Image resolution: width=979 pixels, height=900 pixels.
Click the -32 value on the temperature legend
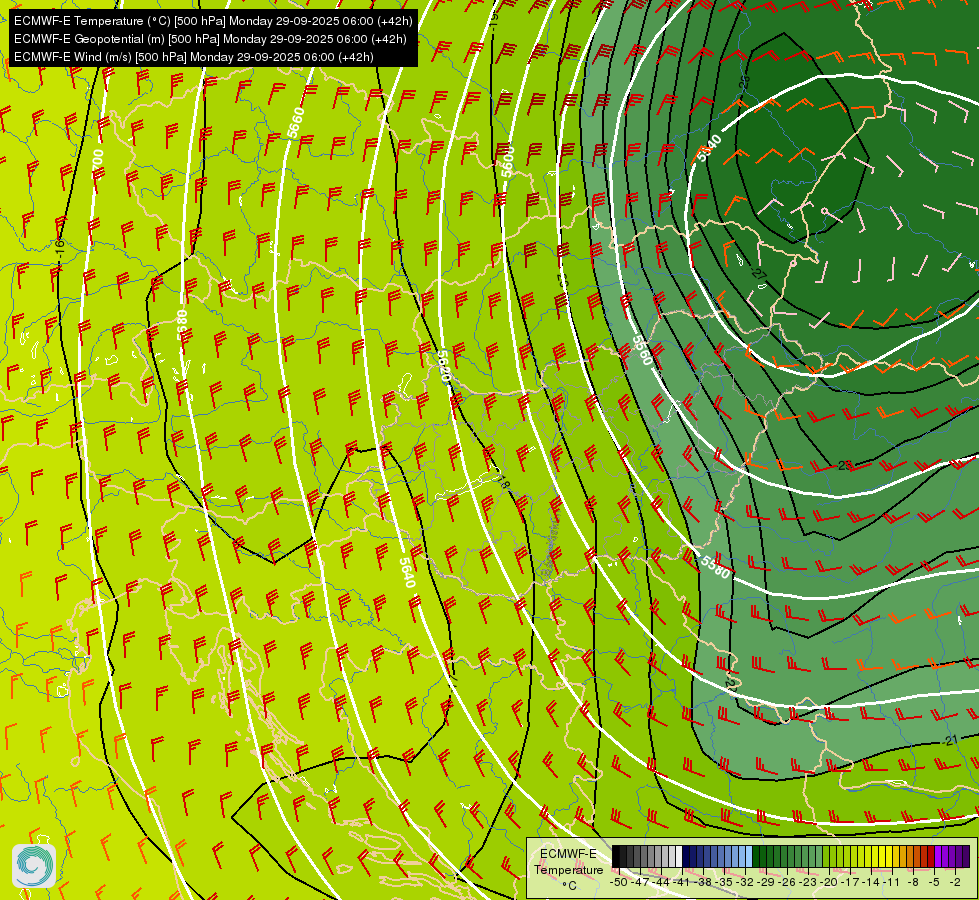[x=745, y=883]
